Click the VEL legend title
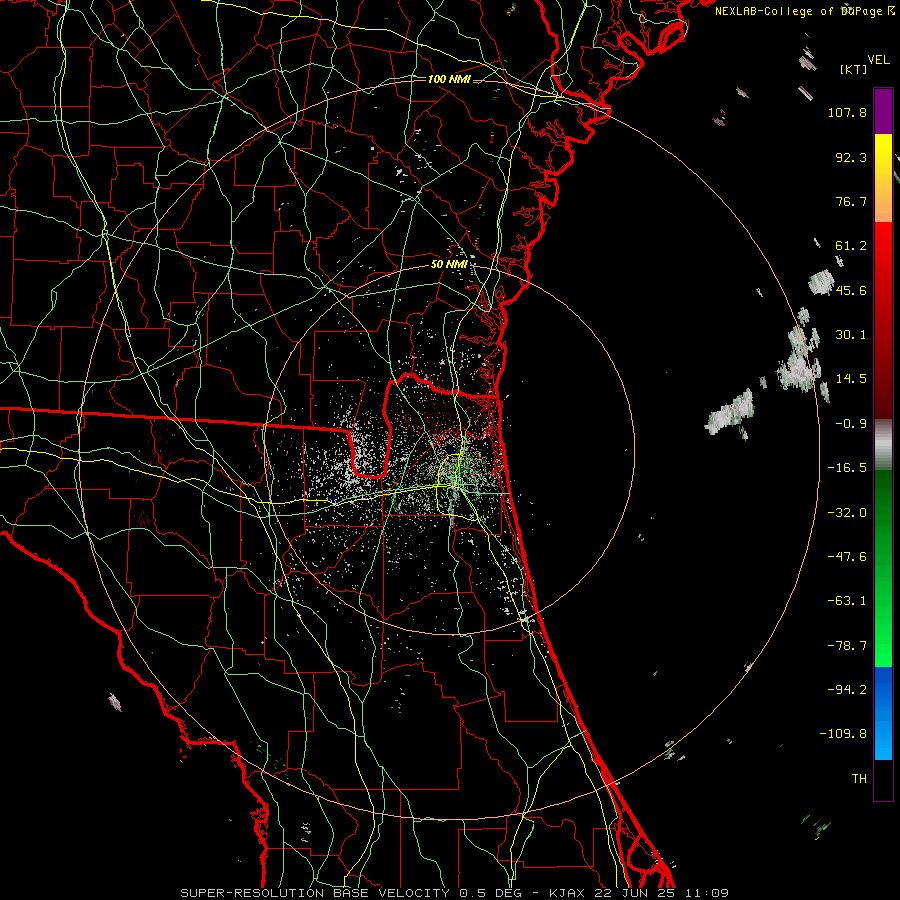The image size is (900, 900). pos(879,60)
